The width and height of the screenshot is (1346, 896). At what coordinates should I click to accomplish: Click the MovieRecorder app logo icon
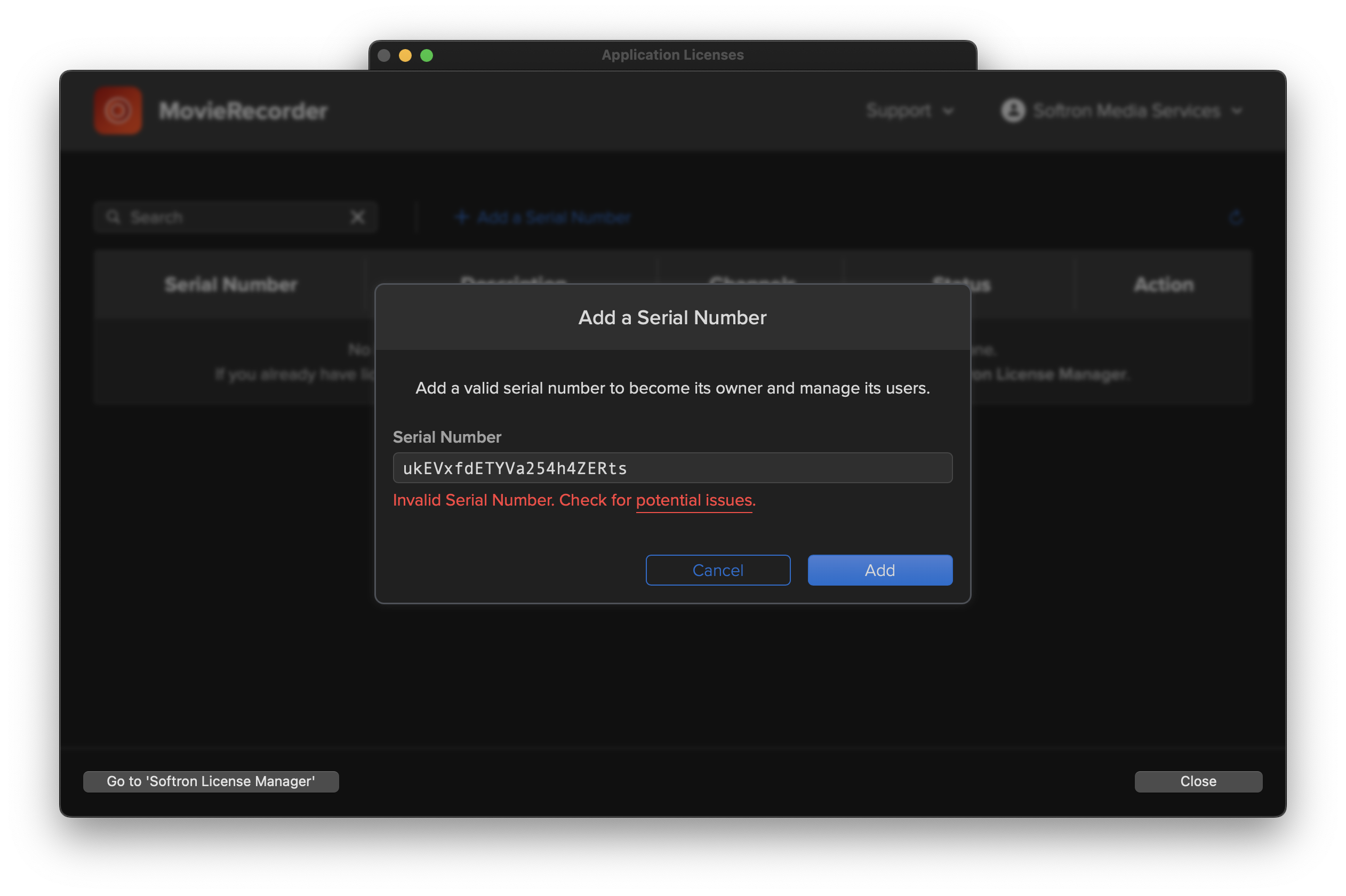coord(118,110)
